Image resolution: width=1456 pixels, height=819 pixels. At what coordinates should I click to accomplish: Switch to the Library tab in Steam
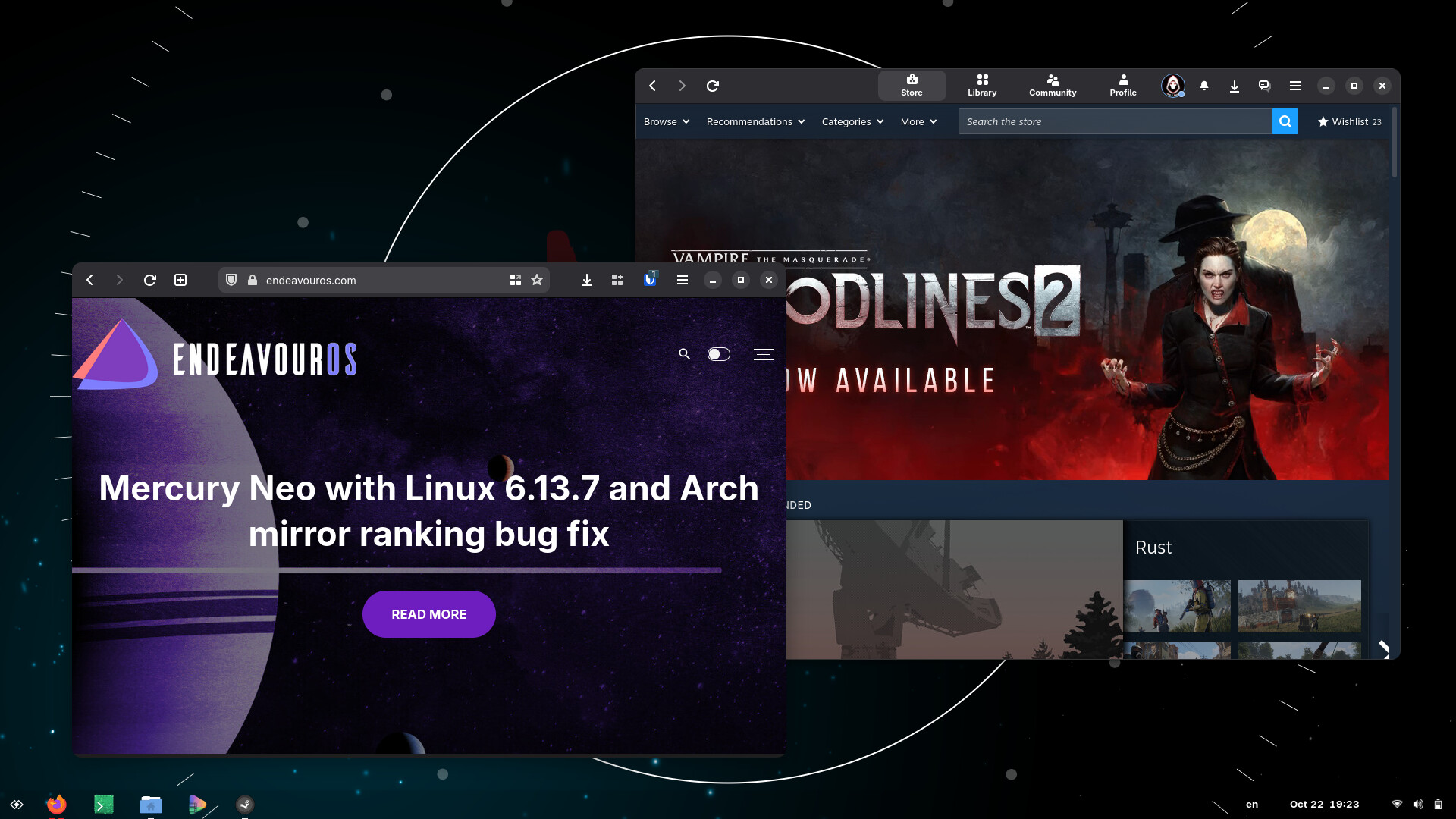982,85
